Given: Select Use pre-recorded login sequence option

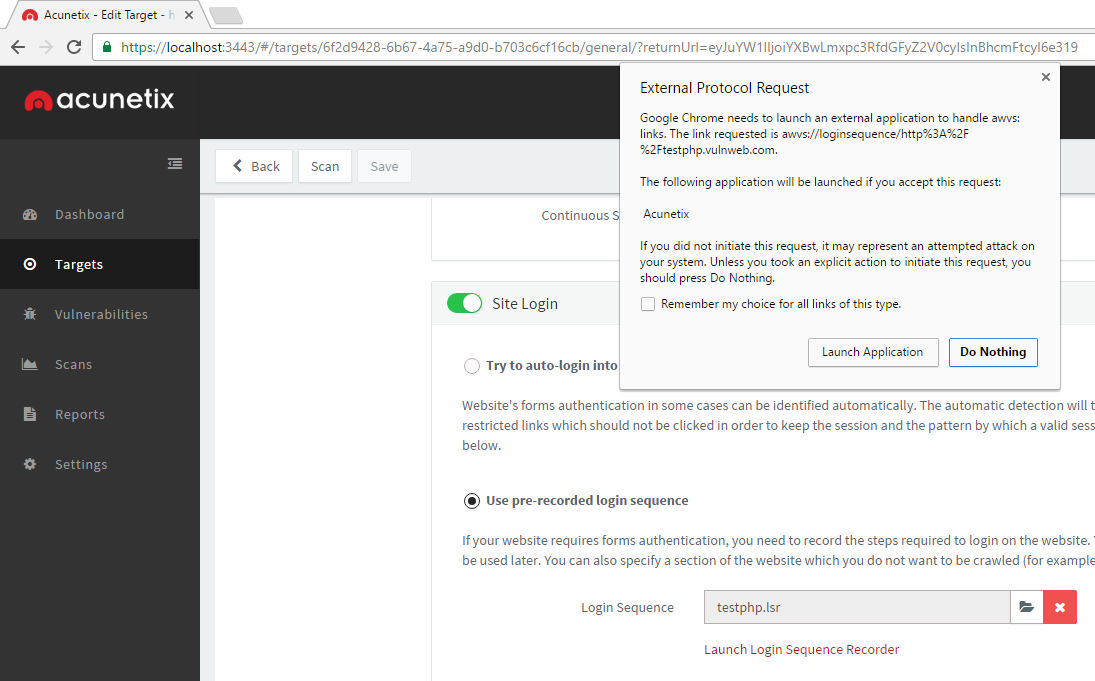Looking at the screenshot, I should pyautogui.click(x=472, y=501).
